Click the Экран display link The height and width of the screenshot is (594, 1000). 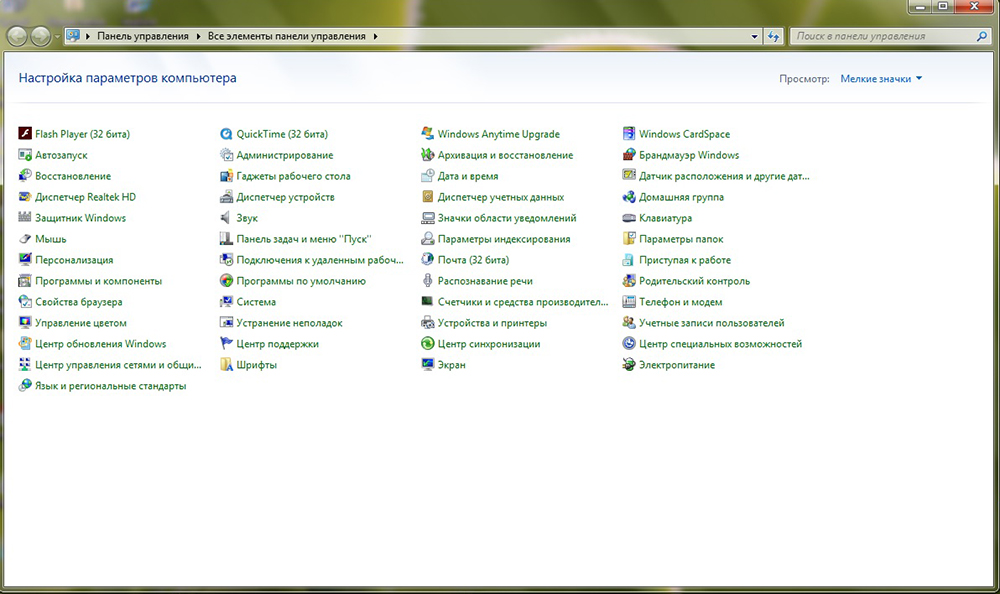tap(451, 365)
